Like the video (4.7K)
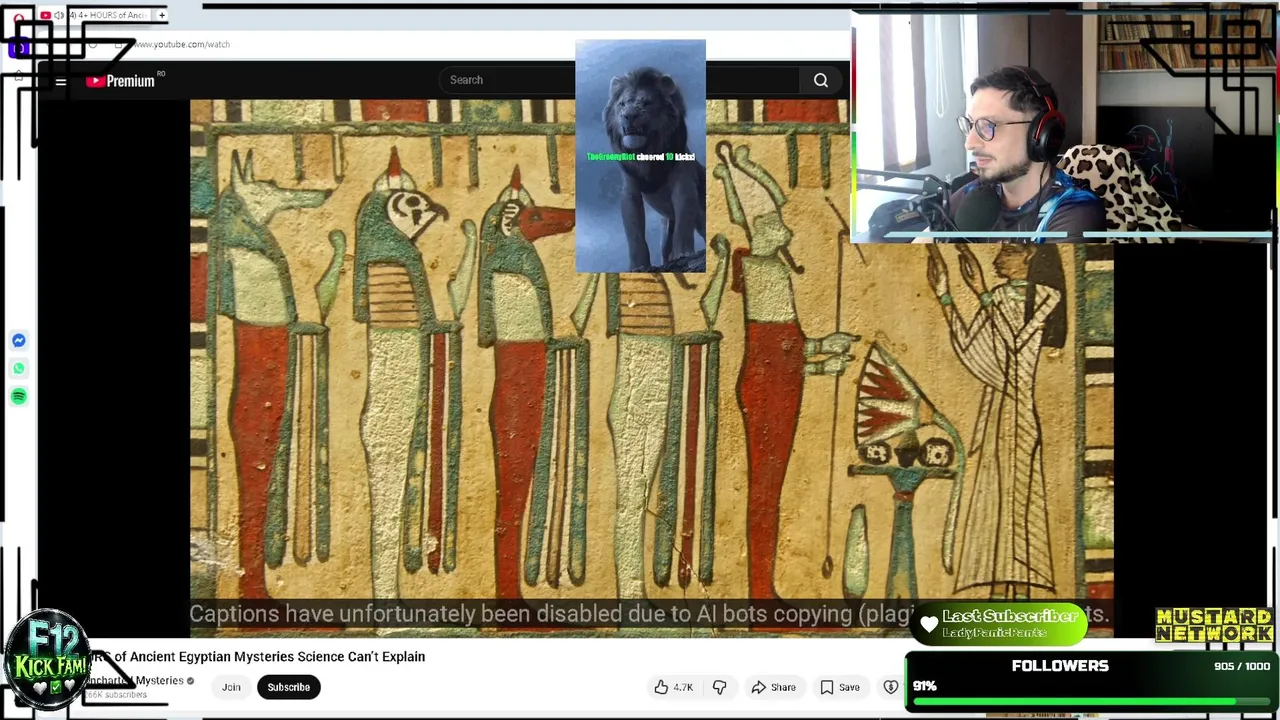 (673, 687)
